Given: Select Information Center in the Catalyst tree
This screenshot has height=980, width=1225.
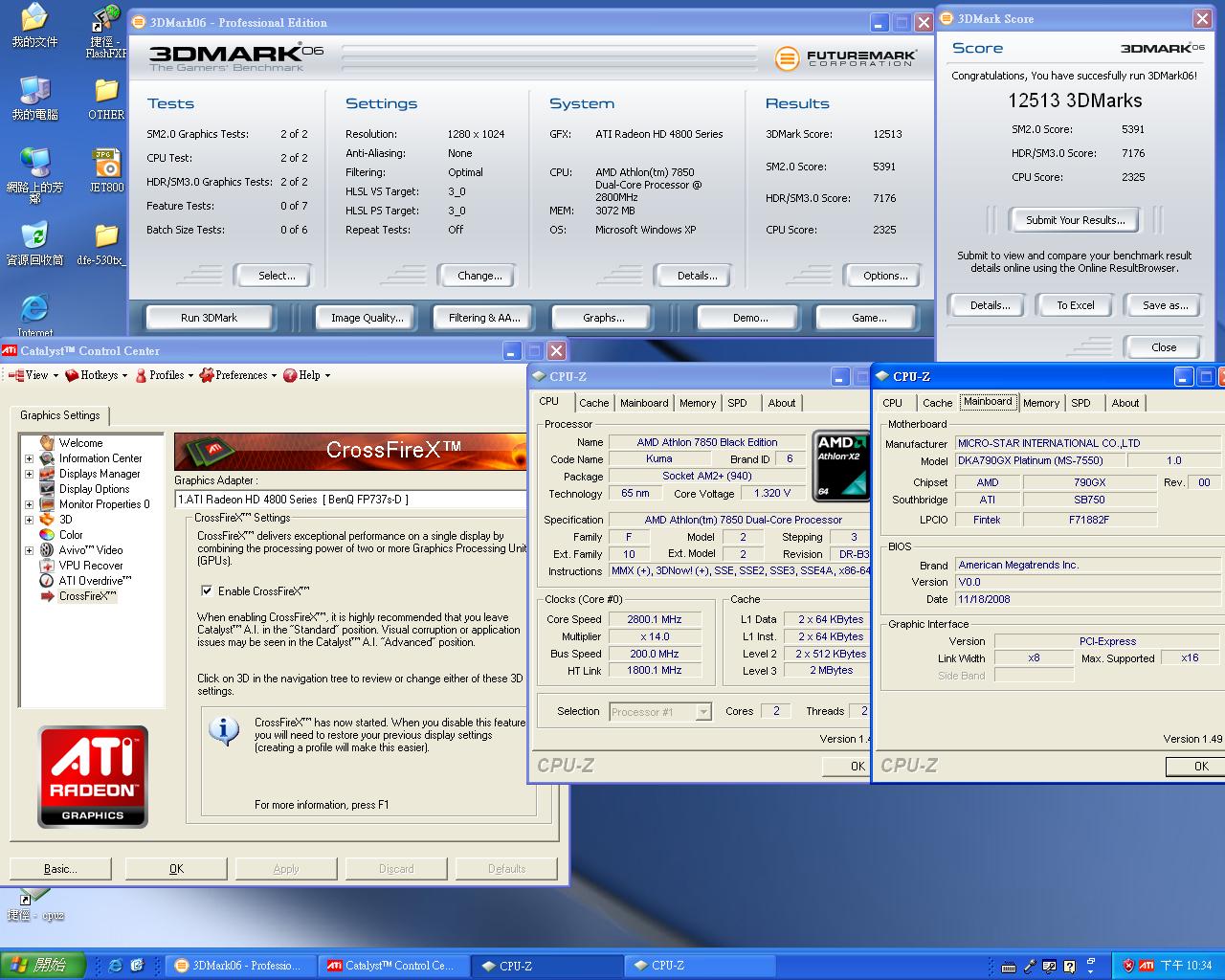Looking at the screenshot, I should (x=100, y=458).
